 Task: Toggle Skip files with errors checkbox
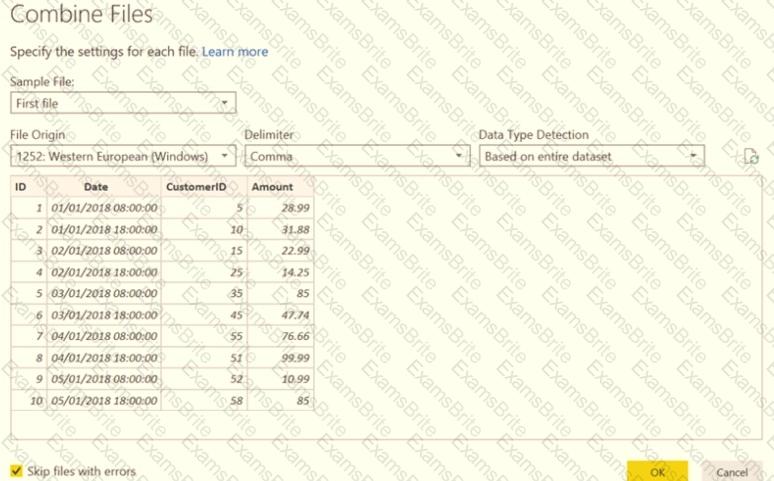pyautogui.click(x=17, y=471)
